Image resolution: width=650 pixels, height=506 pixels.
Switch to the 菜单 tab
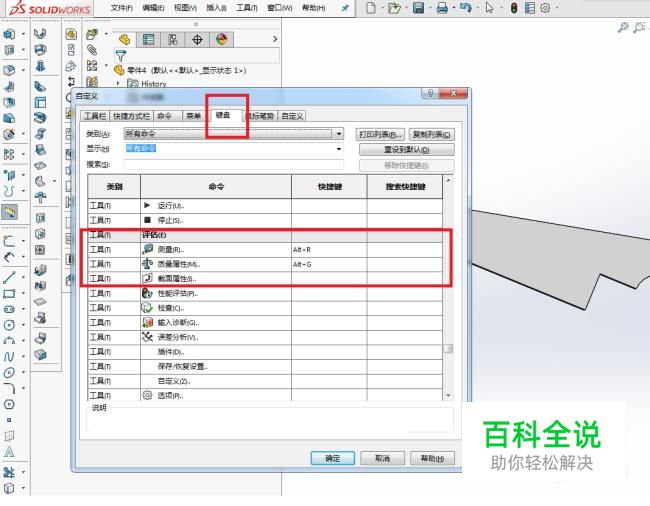coord(194,116)
